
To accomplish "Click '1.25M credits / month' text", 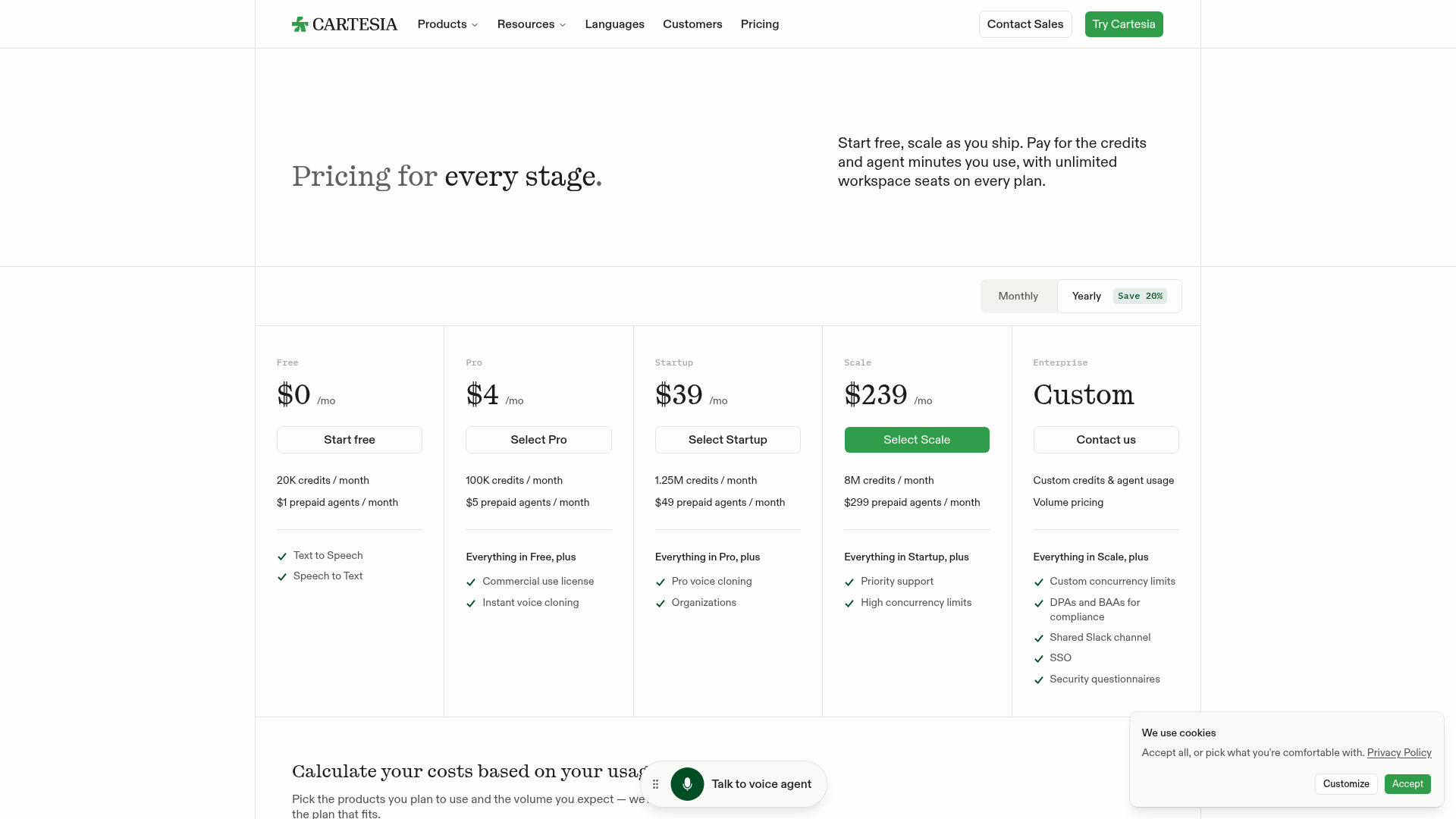I will [706, 481].
